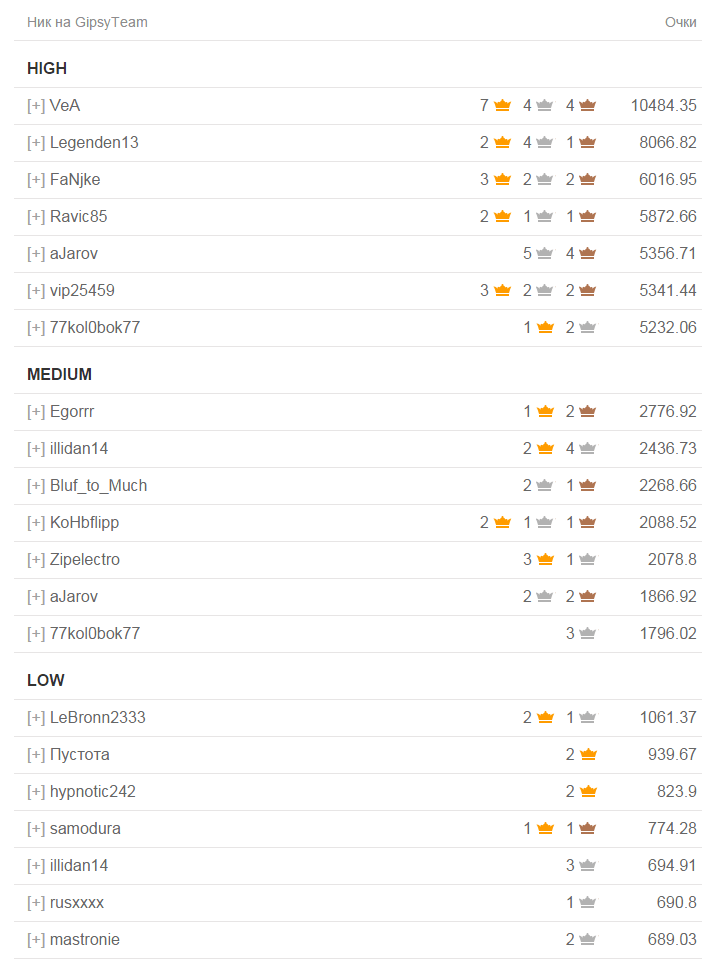Viewport: 718px width, 971px height.
Task: Click Zipelectro's gold crown icon
Action: pos(545,559)
